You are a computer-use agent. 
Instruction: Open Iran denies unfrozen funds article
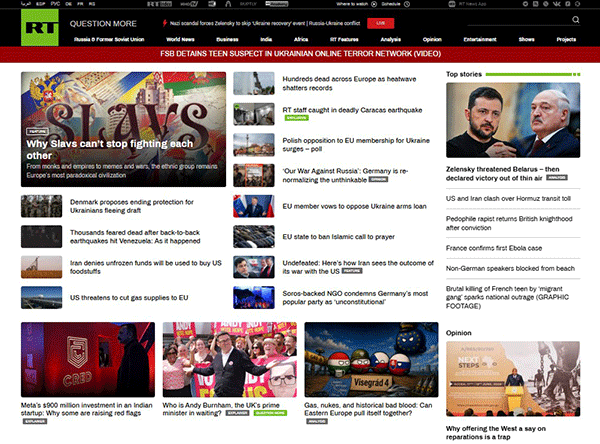(x=146, y=267)
